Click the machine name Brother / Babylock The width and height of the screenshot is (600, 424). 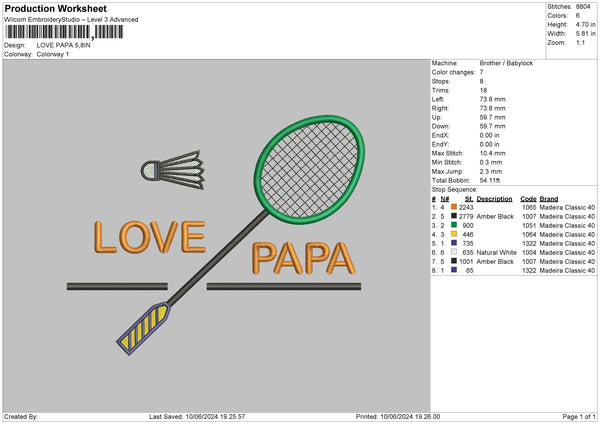pos(506,63)
